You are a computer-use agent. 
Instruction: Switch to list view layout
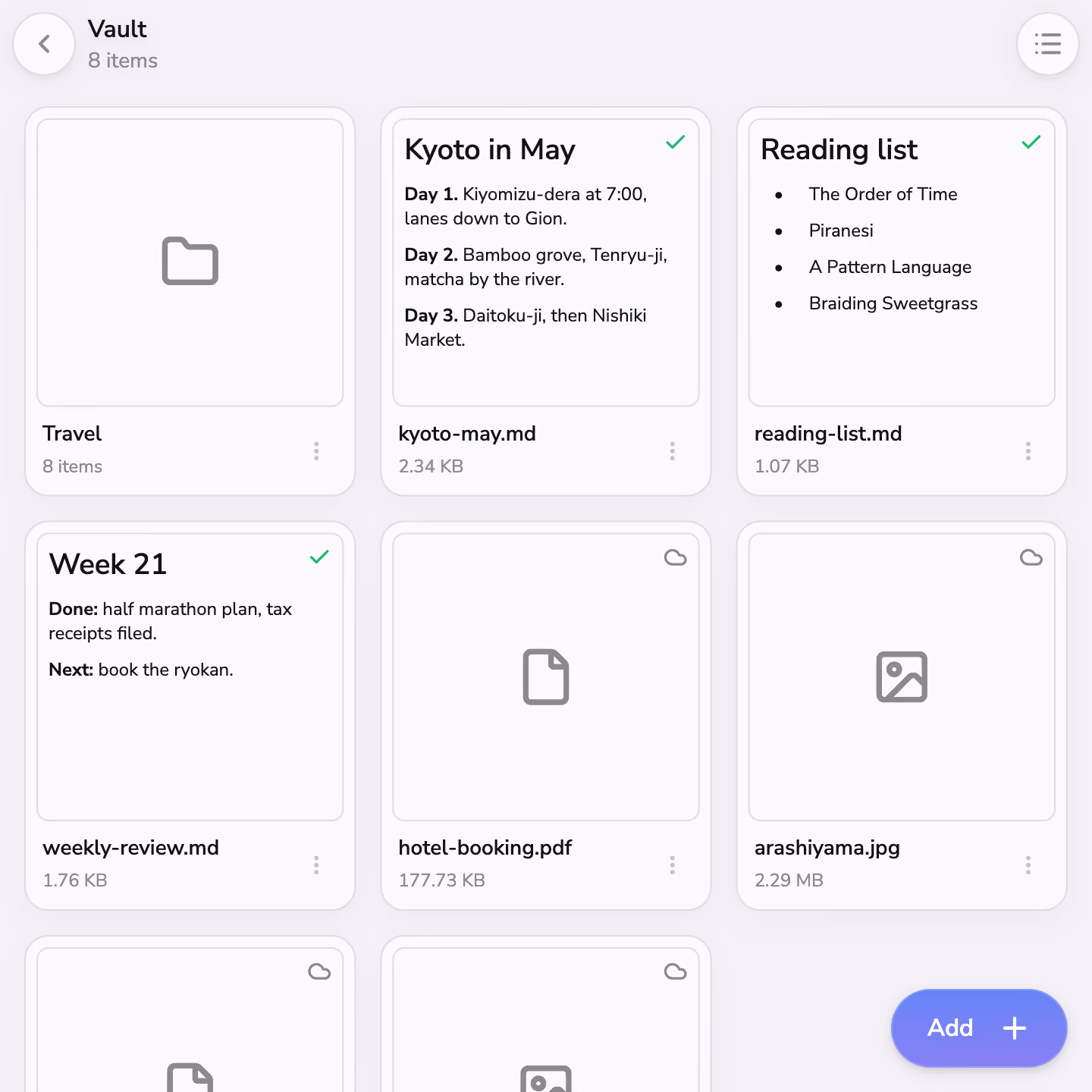1047,44
